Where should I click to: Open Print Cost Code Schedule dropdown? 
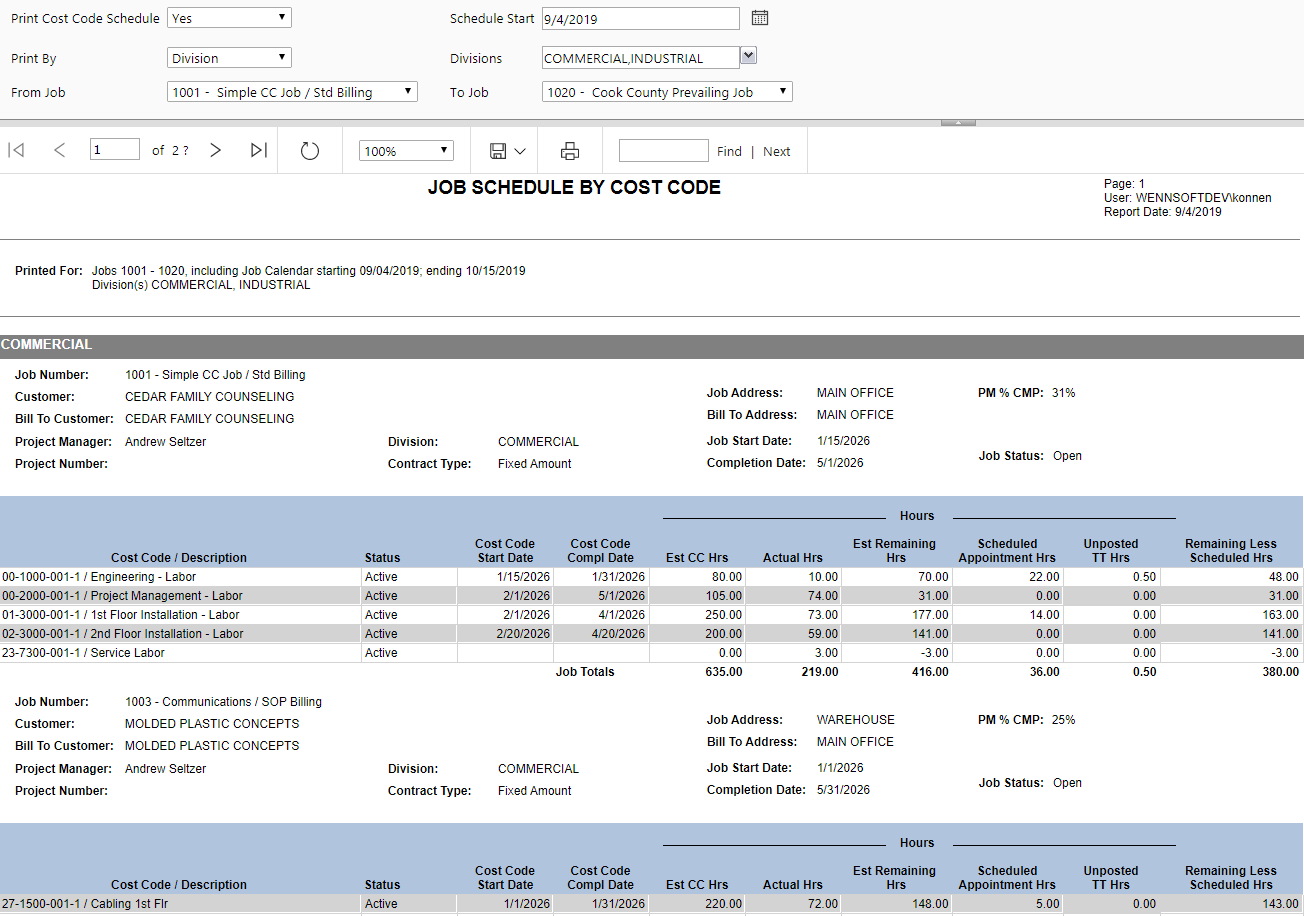click(x=229, y=18)
